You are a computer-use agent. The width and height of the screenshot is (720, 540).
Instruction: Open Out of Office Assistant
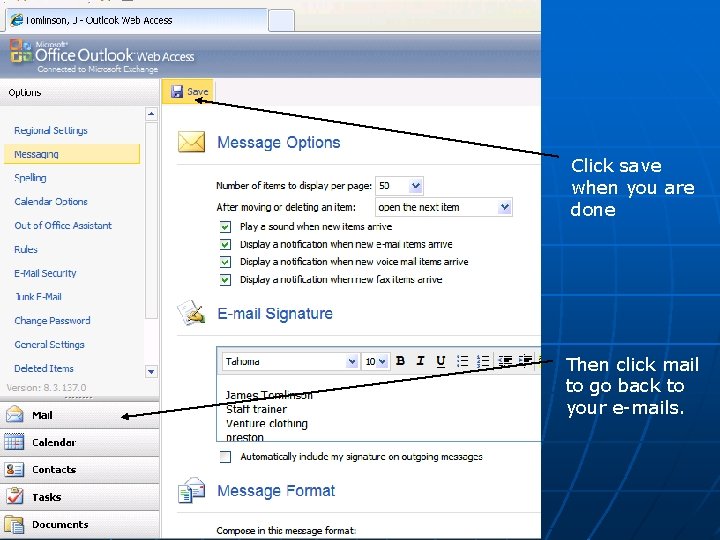click(x=63, y=225)
